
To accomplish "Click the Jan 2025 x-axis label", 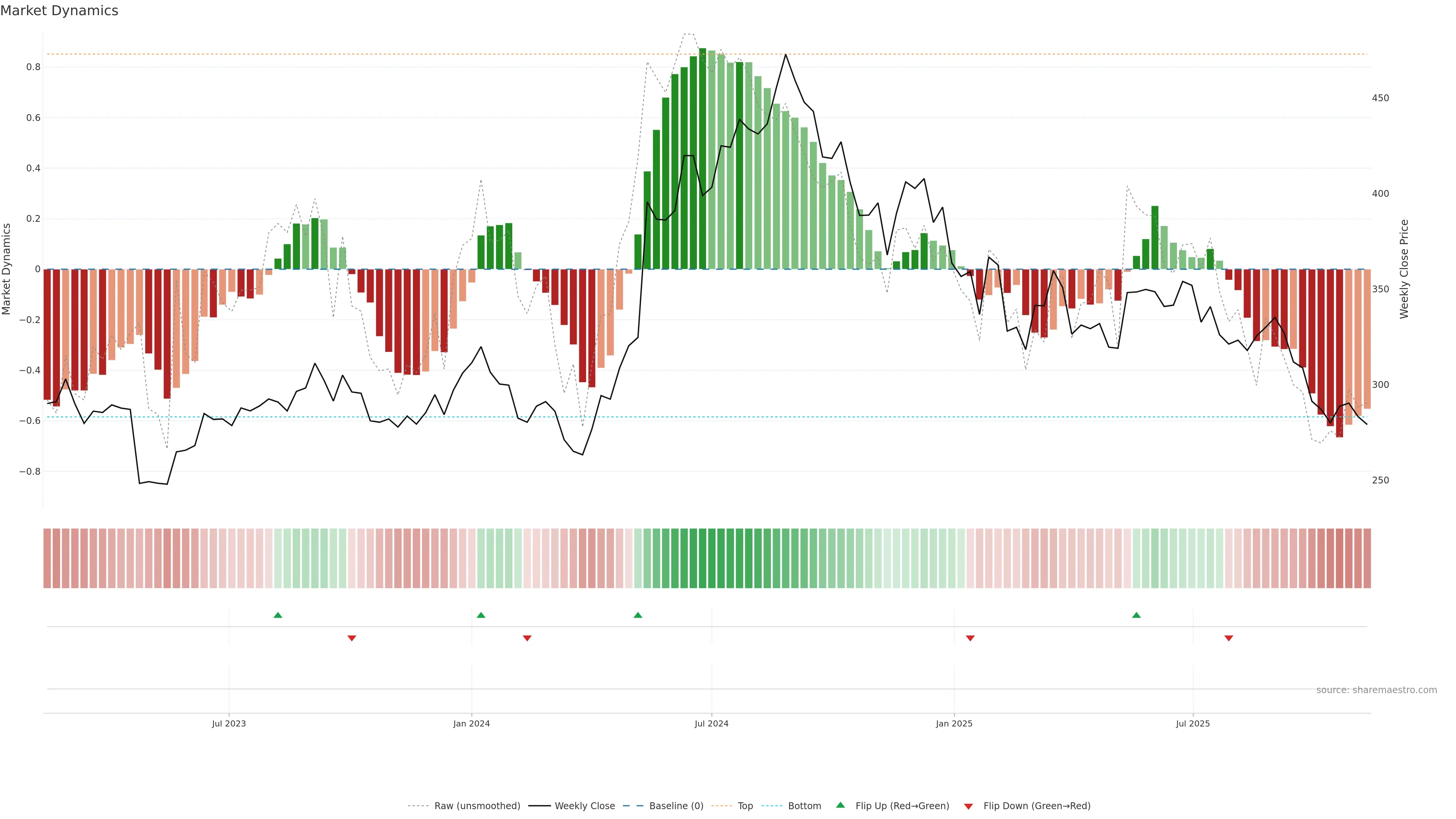I will click(x=954, y=723).
